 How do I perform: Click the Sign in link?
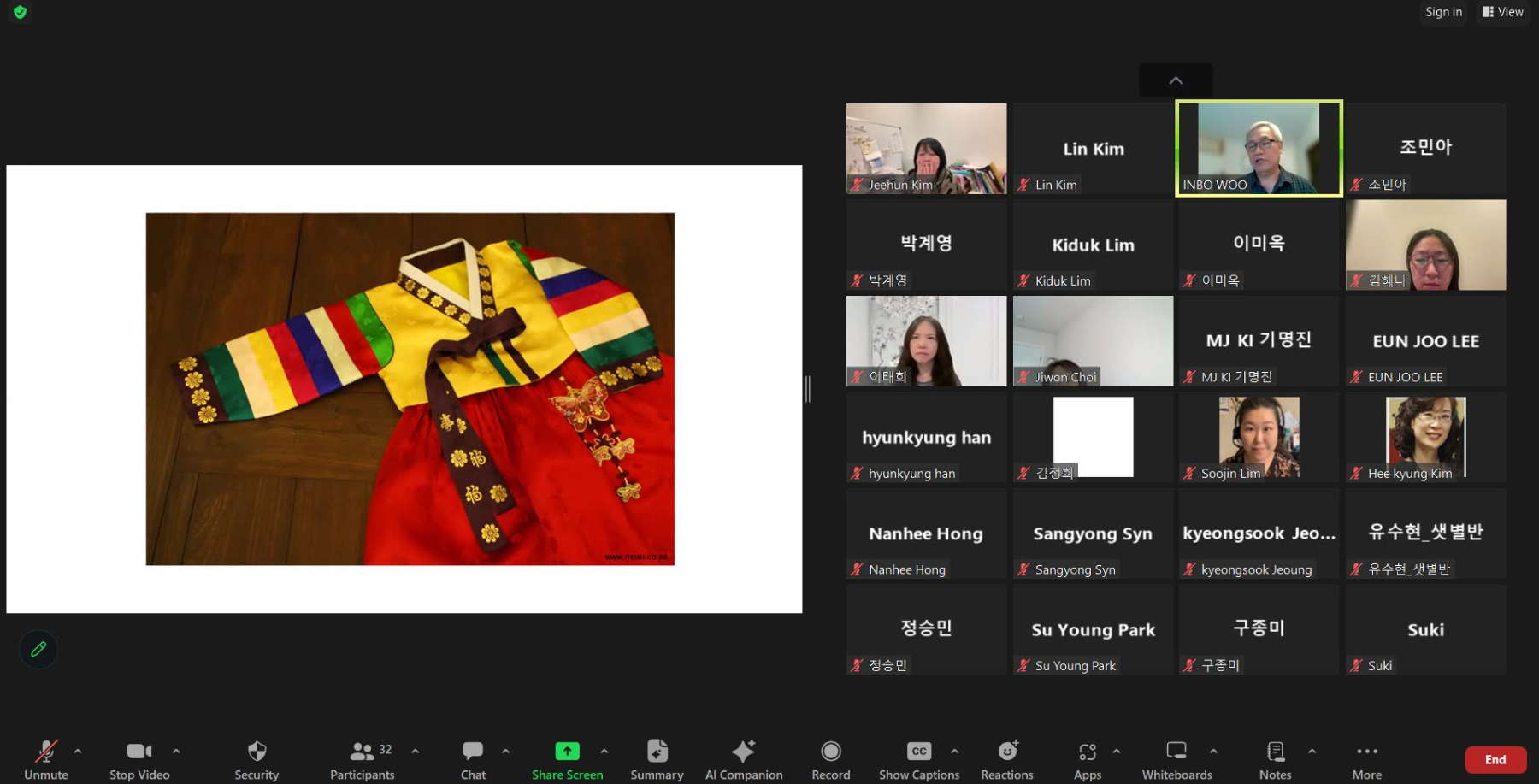pos(1443,12)
